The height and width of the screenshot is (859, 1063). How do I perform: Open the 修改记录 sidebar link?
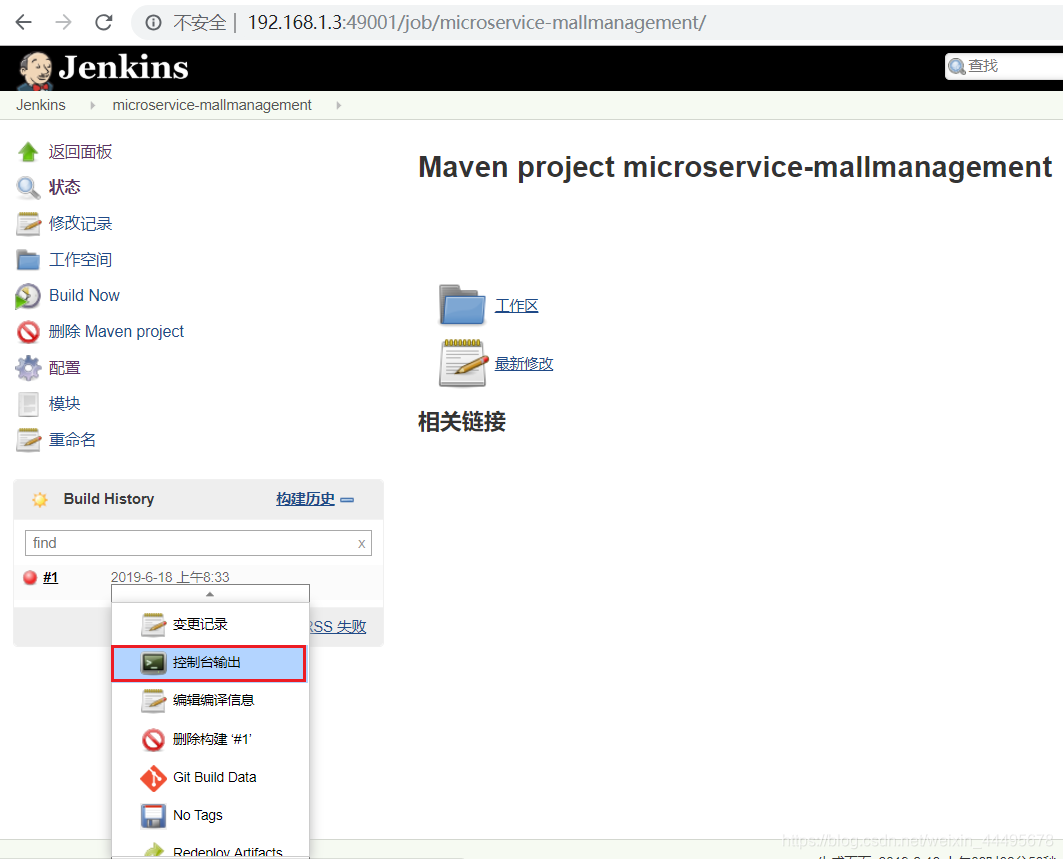pos(80,224)
